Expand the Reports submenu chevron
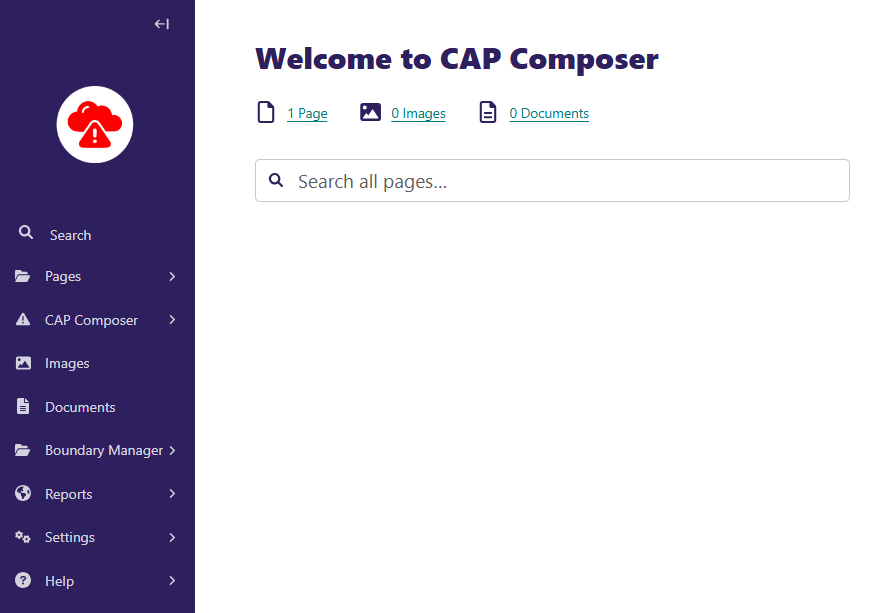 pos(172,493)
